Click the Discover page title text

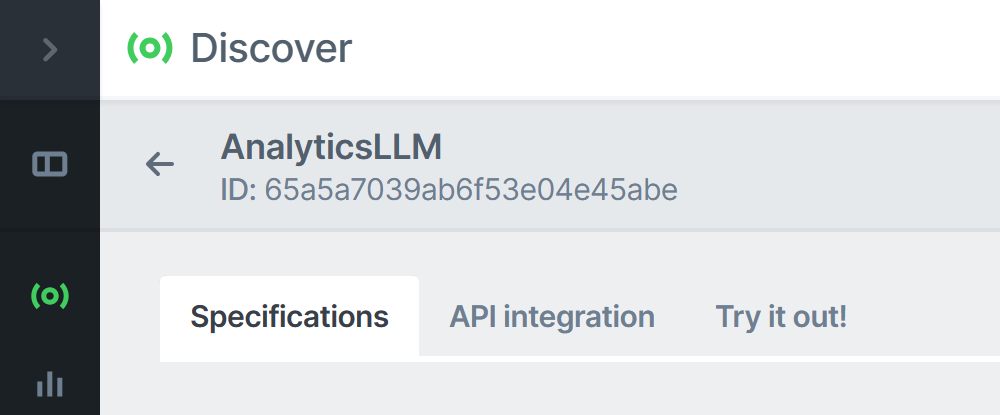pyautogui.click(x=271, y=48)
